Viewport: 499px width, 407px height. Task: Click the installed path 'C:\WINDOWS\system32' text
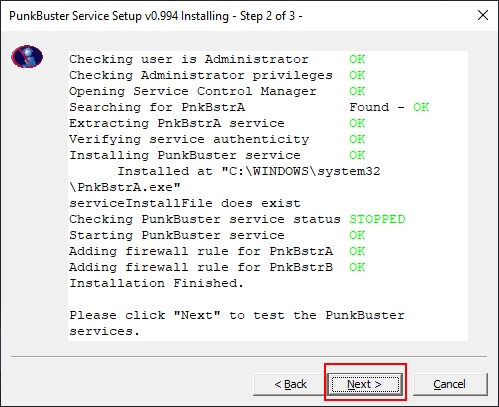[305, 171]
